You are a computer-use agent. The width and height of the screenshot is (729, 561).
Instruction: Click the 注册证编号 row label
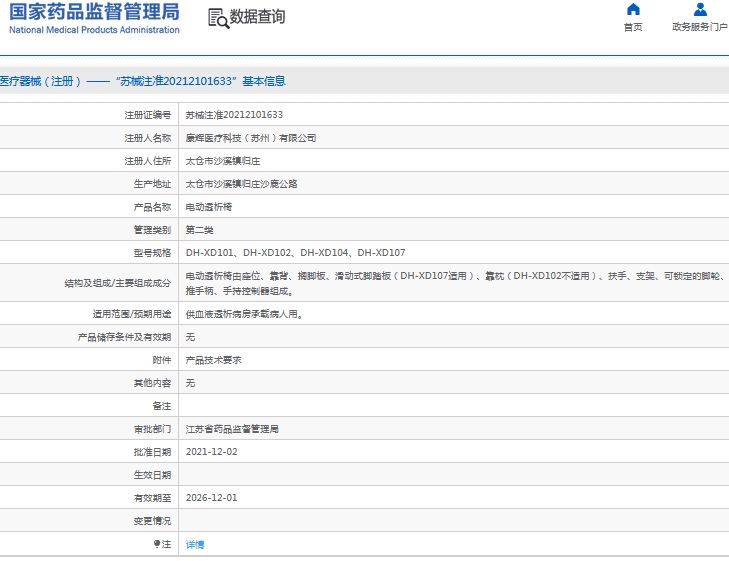[x=148, y=115]
